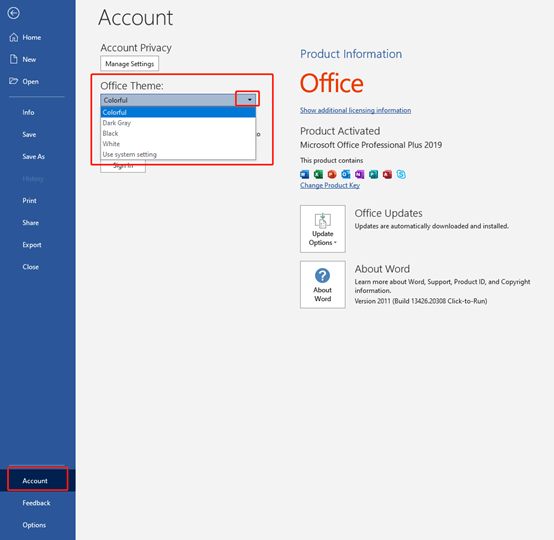Click the PowerPoint app icon
The height and width of the screenshot is (540, 554).
[332, 174]
